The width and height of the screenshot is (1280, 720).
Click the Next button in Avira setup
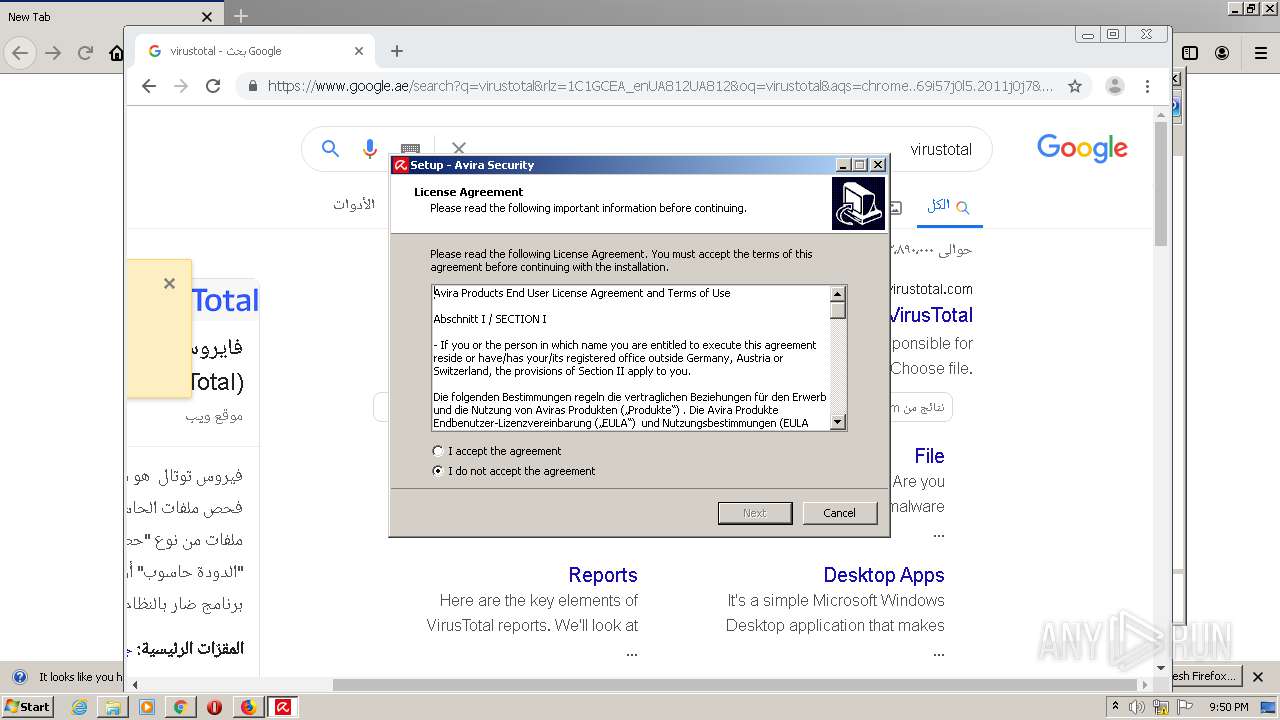click(754, 513)
